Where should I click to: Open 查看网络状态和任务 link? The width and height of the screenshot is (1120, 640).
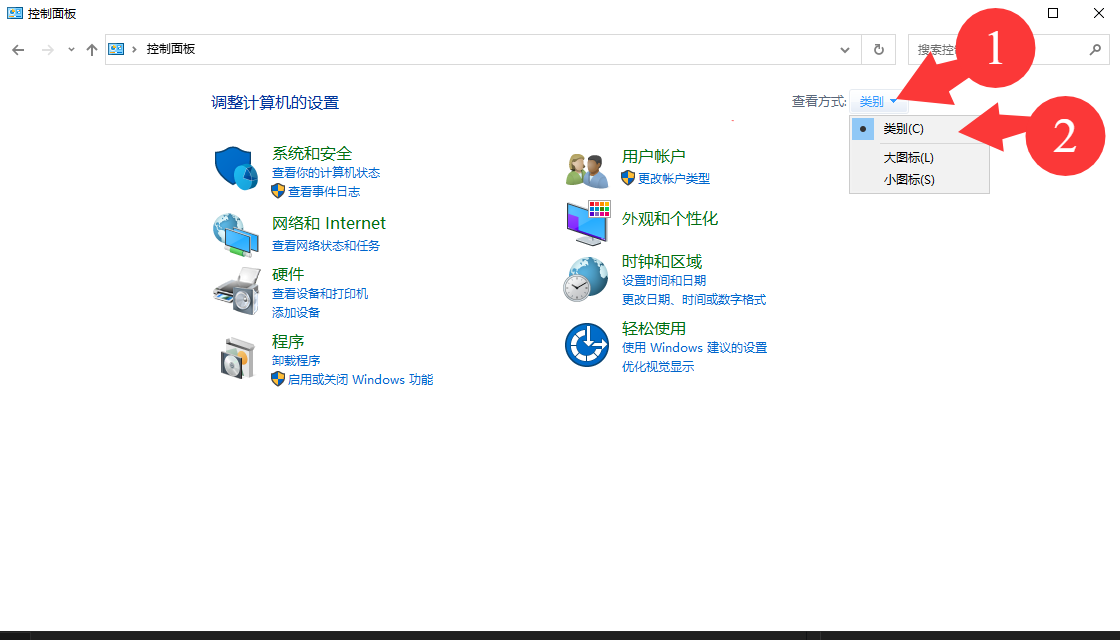coord(326,246)
